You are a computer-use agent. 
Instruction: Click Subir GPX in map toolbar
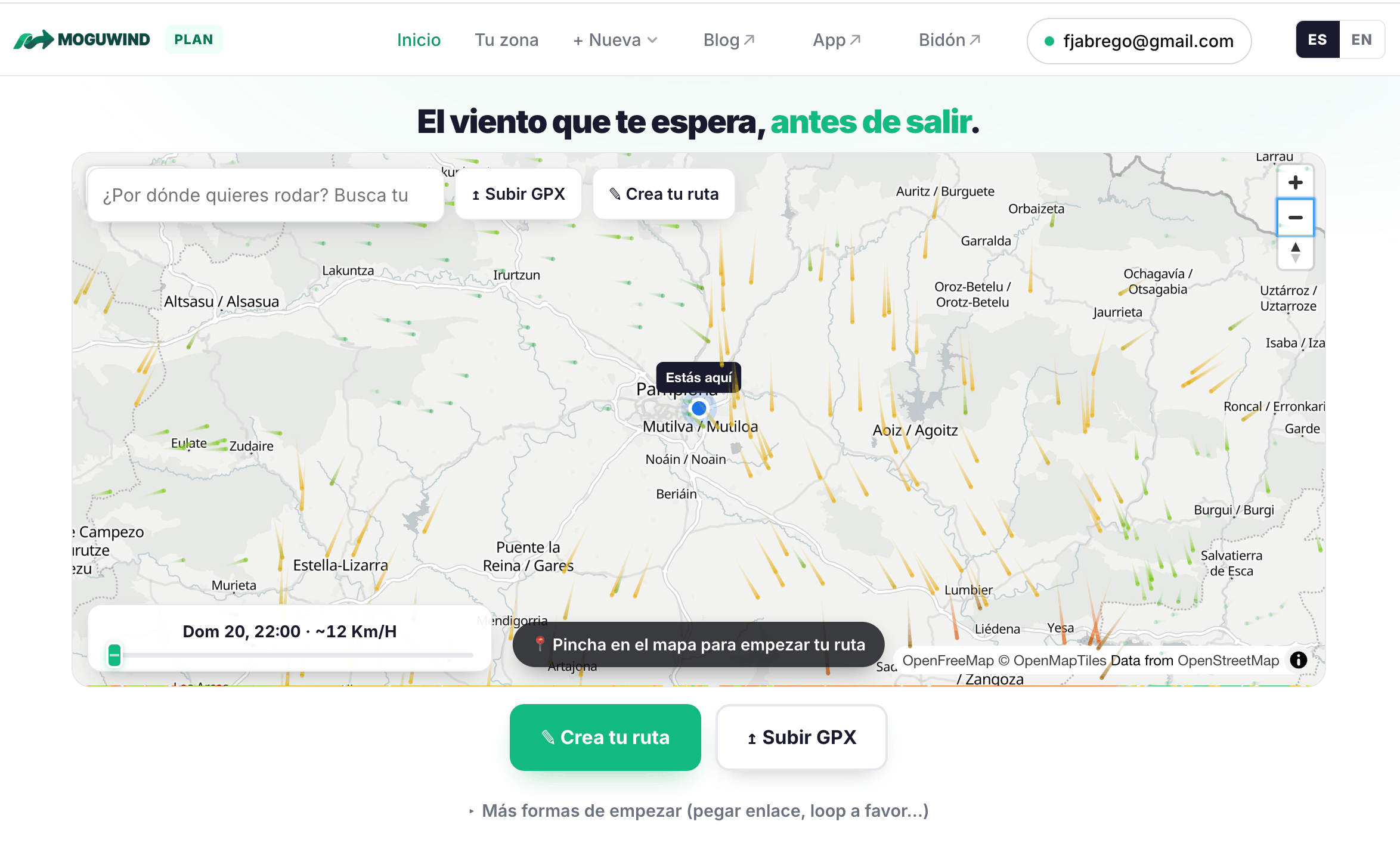tap(518, 194)
